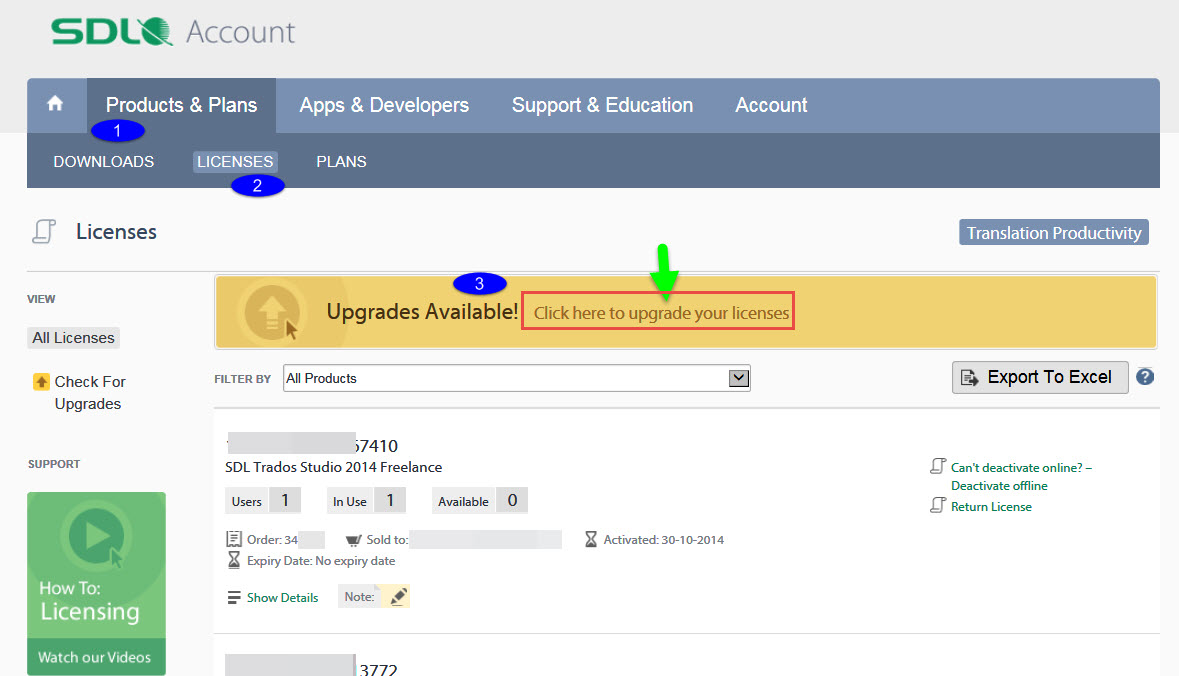This screenshot has height=676, width=1179.
Task: Click the Show Details list icon
Action: point(234,598)
